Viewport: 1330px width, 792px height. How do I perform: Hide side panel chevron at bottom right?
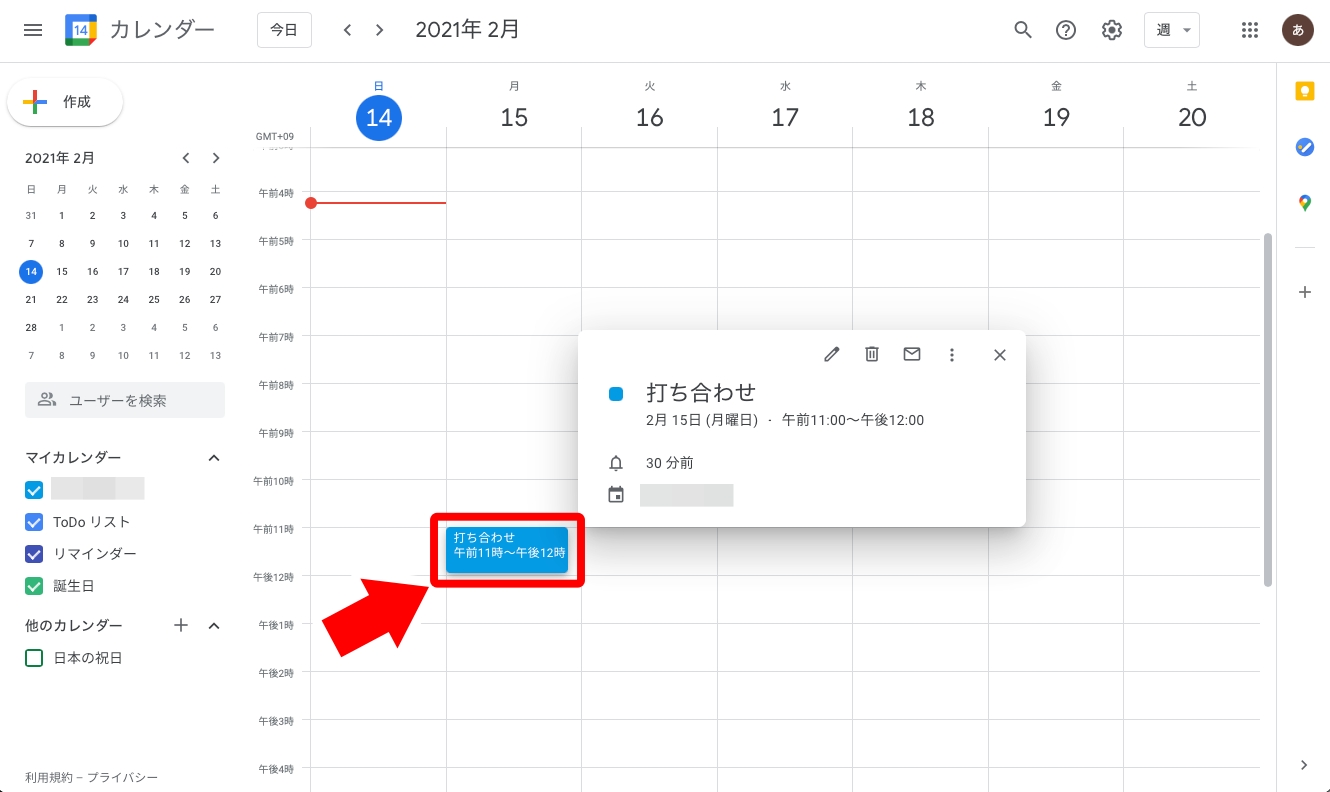tap(1304, 765)
